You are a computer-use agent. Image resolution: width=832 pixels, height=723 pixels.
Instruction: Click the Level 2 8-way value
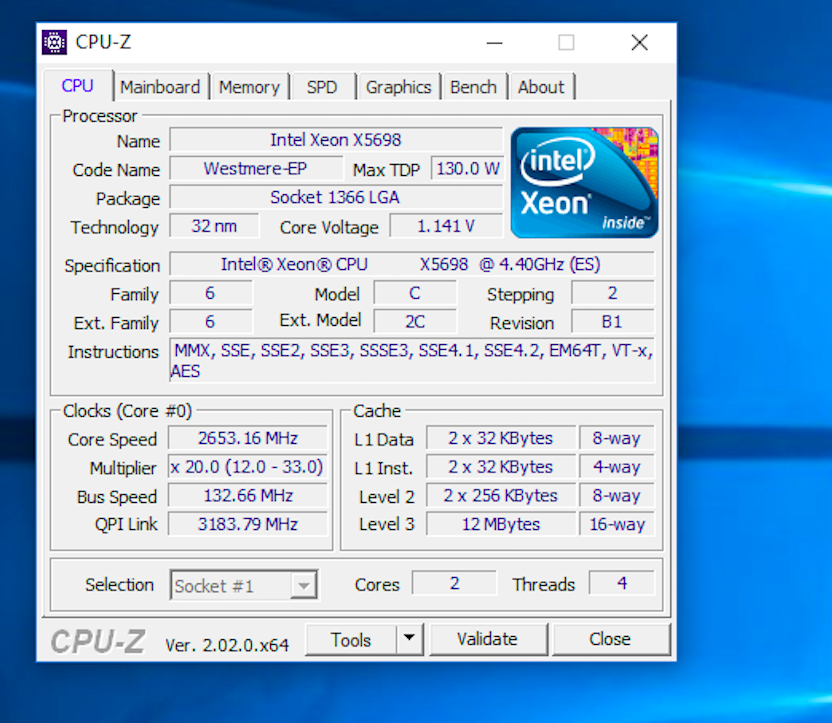pos(617,495)
